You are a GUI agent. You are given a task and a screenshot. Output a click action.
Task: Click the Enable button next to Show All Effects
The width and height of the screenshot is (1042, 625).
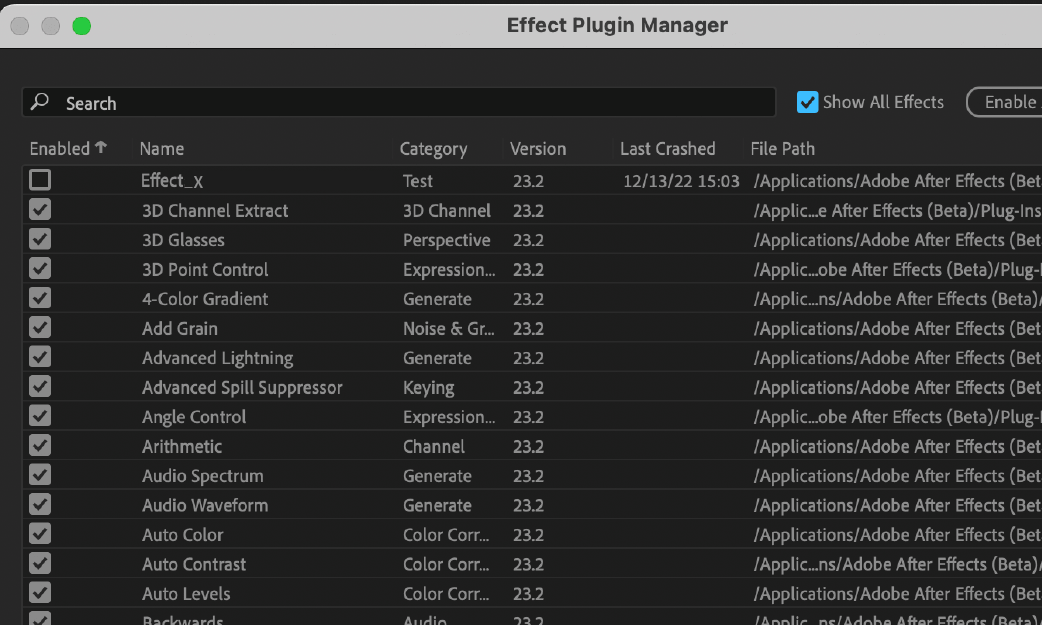(x=1008, y=102)
